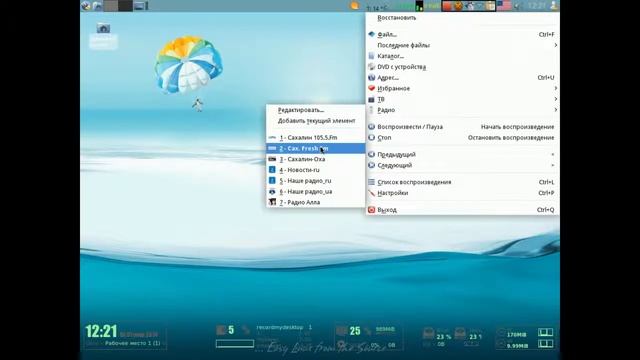This screenshot has width=640, height=360.
Task: Open Список воспроизведения playlist entry
Action: point(462,182)
